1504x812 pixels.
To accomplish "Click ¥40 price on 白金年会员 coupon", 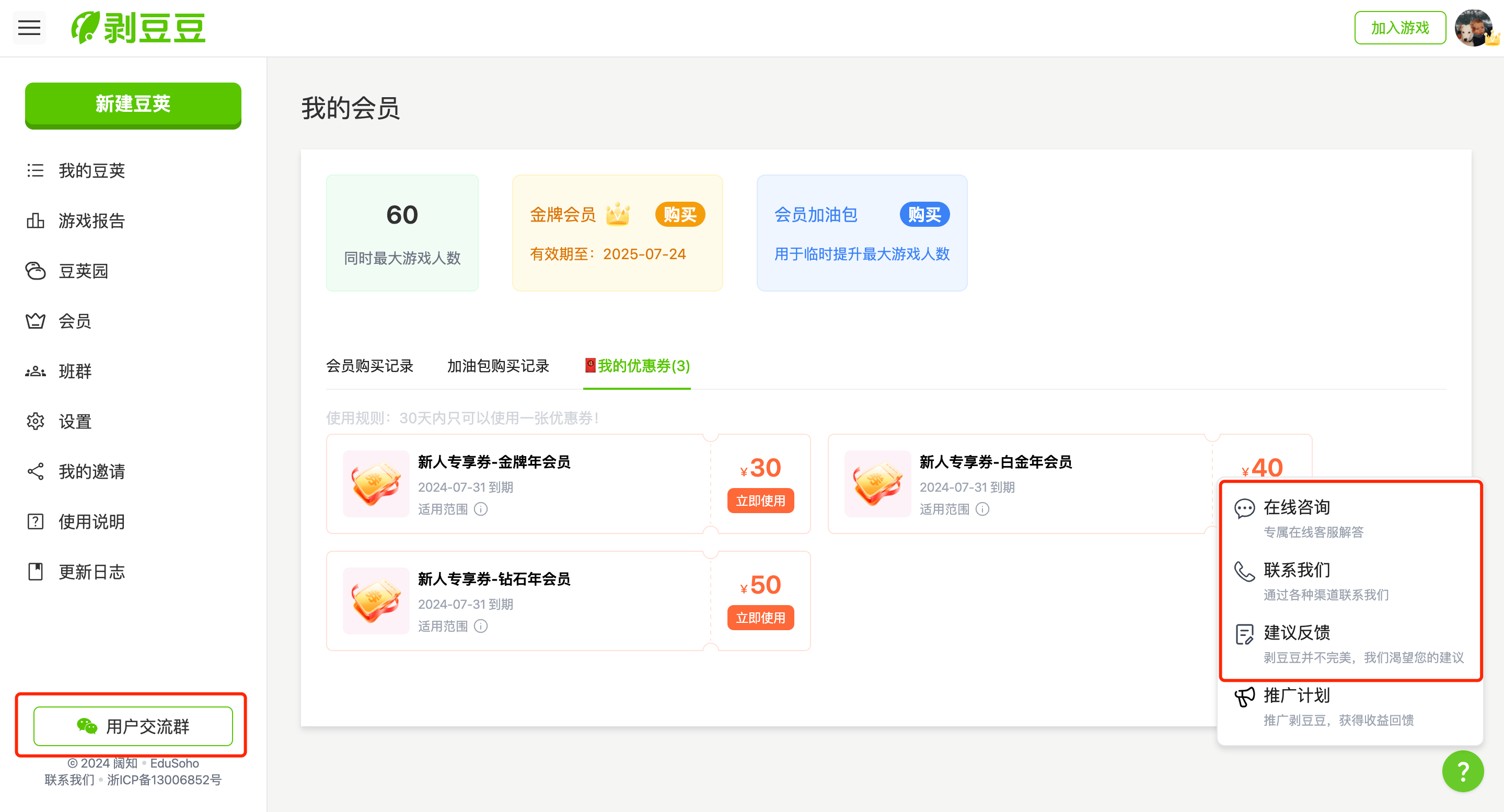I will pos(1262,468).
